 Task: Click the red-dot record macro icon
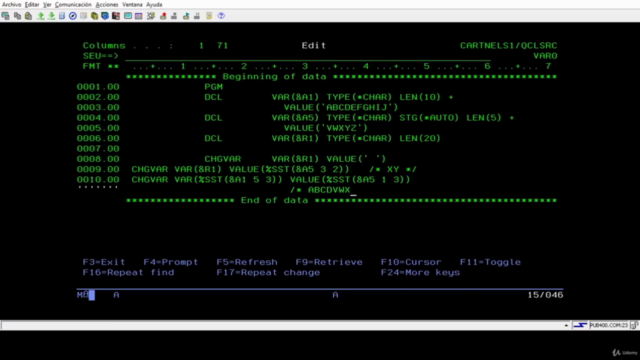[163, 16]
